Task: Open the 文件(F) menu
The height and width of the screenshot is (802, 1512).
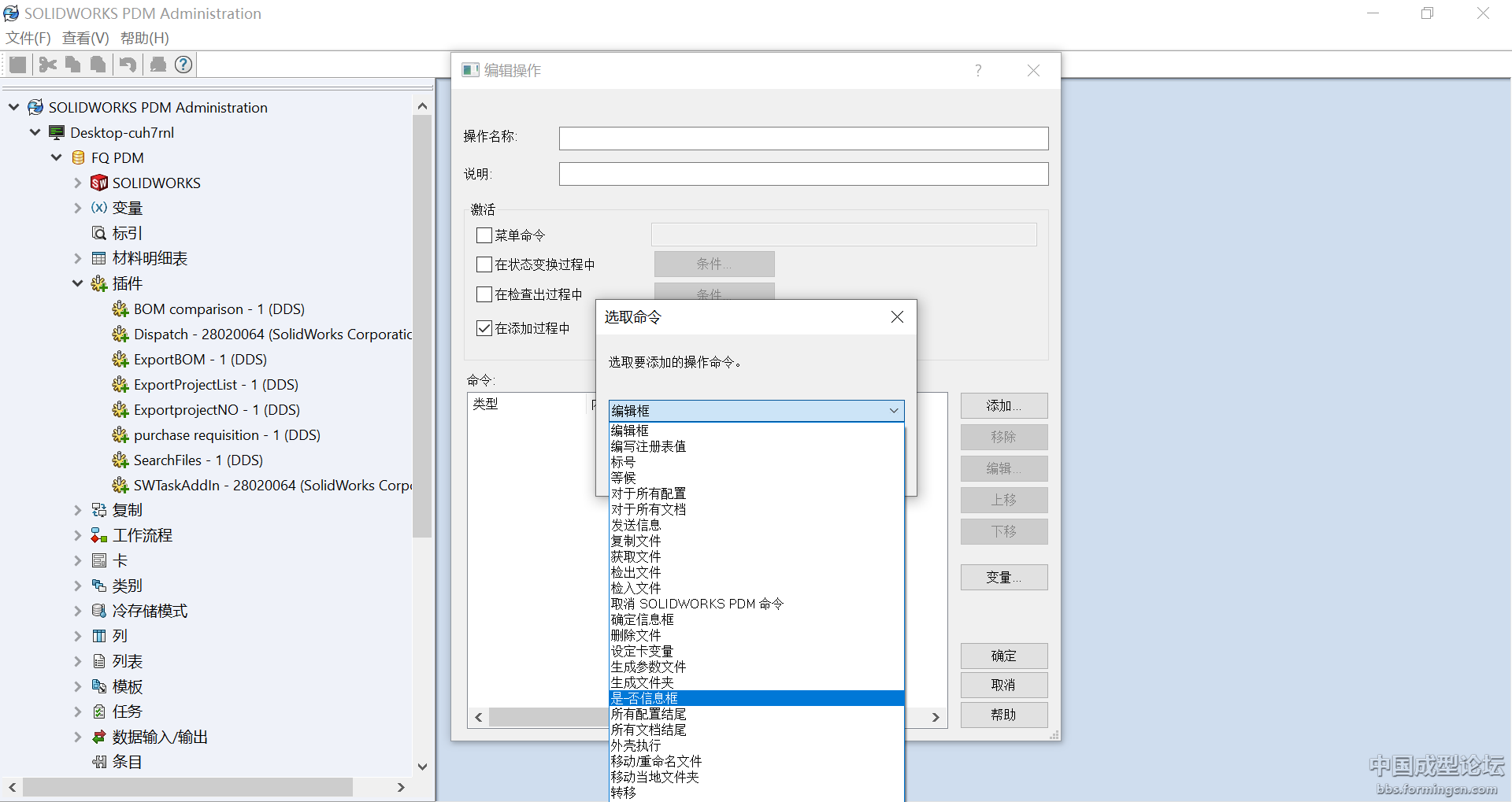Action: coord(28,38)
